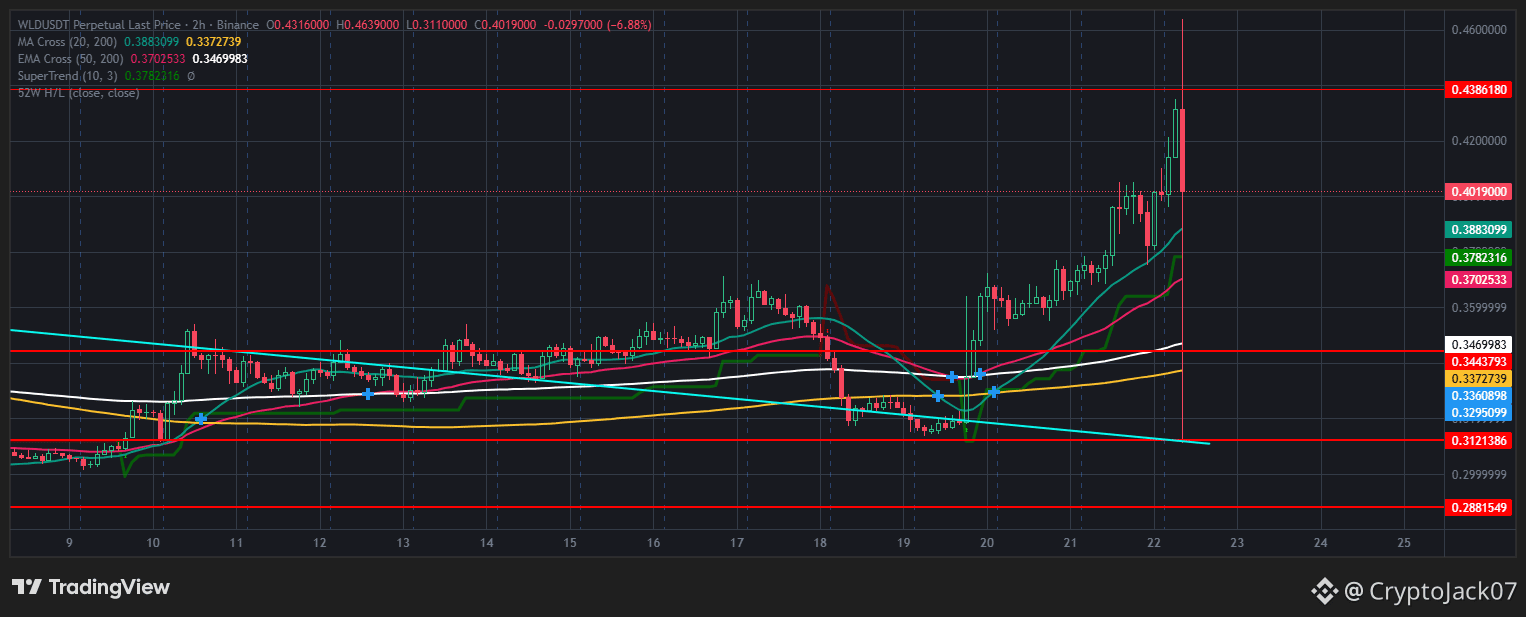Viewport: 1526px width, 617px height.
Task: Click white 0.3469983 in the EMA Cross legend
Action: pyautogui.click(x=220, y=59)
